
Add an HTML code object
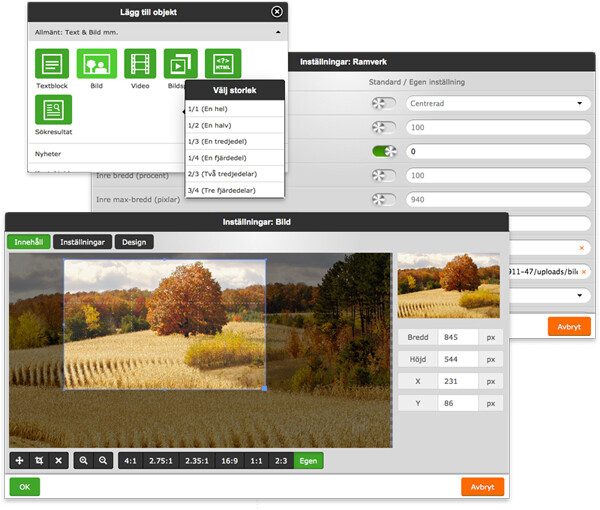223,64
